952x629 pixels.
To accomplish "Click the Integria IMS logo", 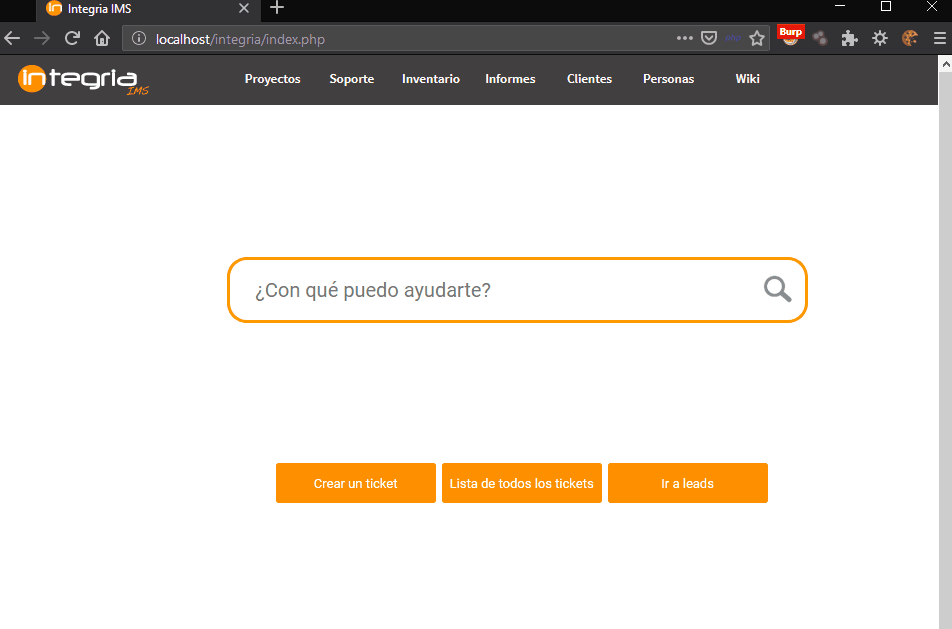I will point(83,80).
